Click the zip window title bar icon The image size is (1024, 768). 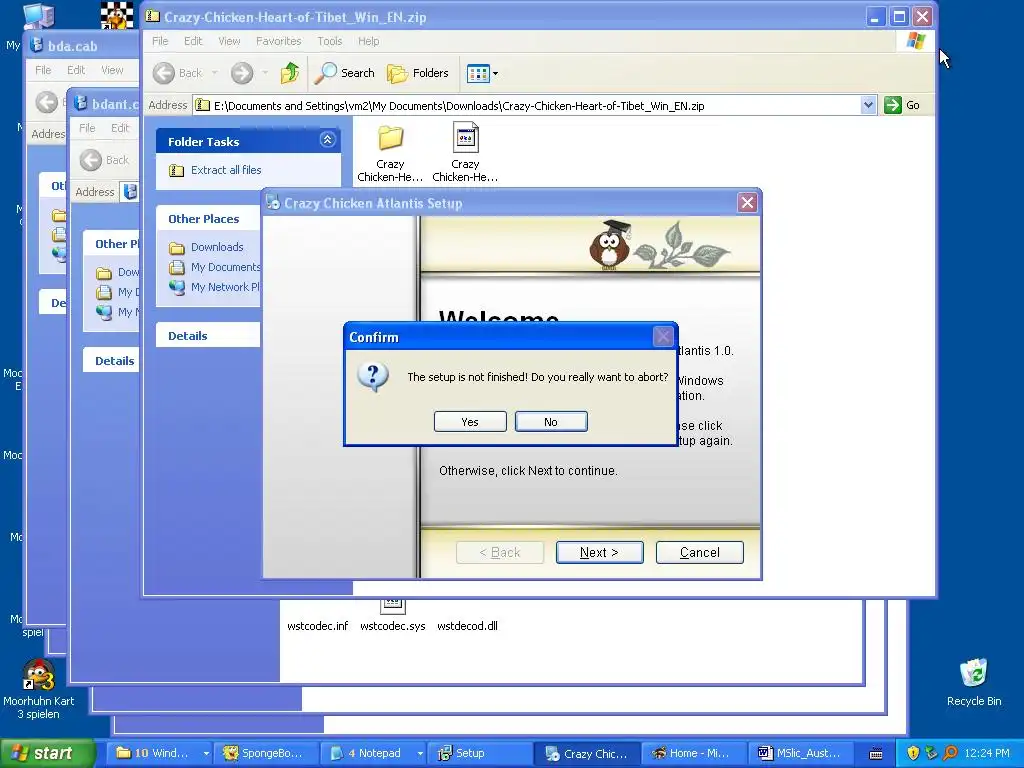click(x=153, y=16)
